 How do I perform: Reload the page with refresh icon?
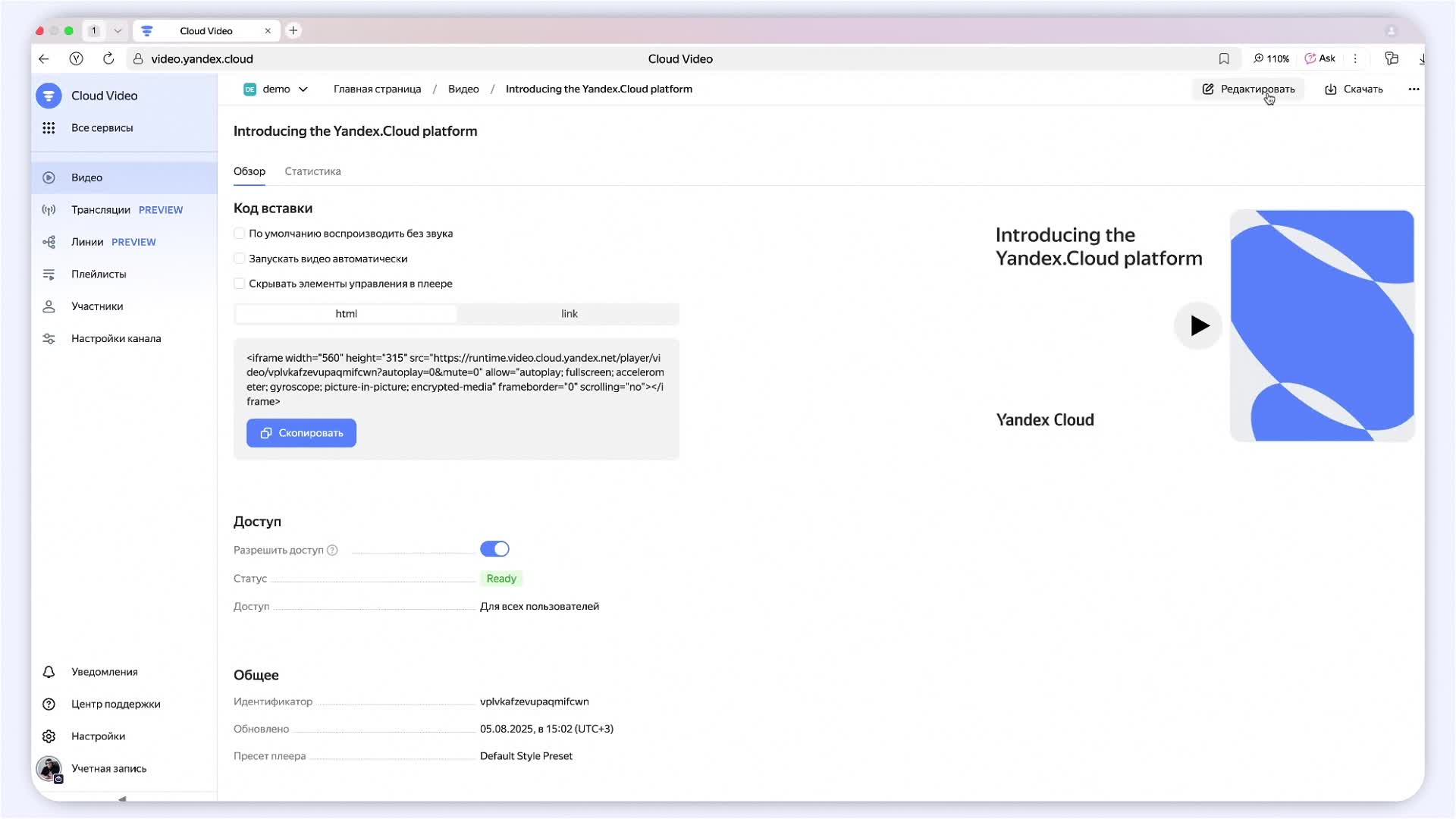[108, 58]
